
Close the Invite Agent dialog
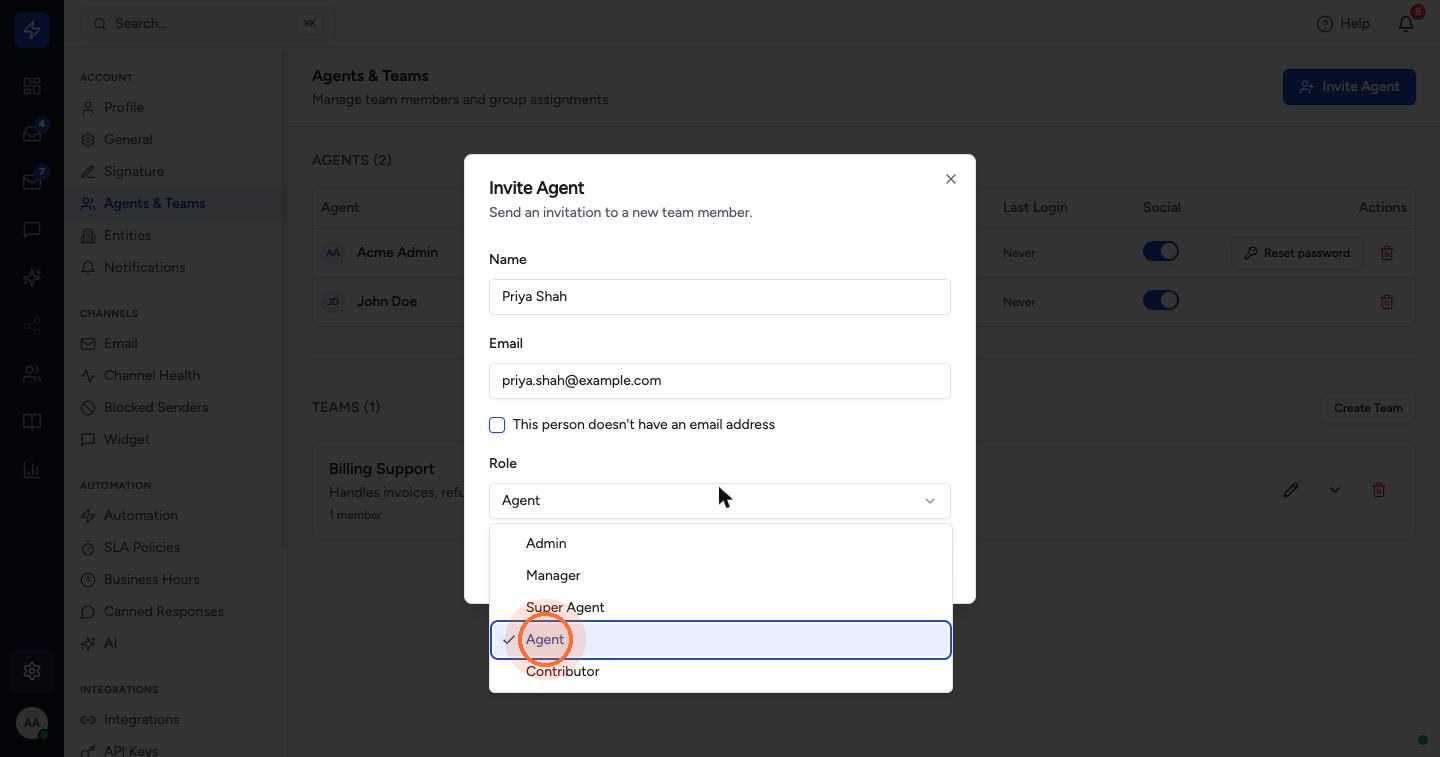coord(951,179)
